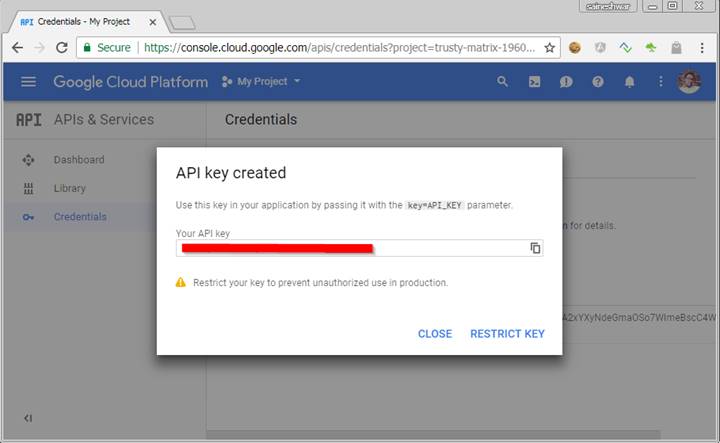Image resolution: width=720 pixels, height=443 pixels.
Task: Click the Dashboard sidebar icon
Action: tap(28, 160)
